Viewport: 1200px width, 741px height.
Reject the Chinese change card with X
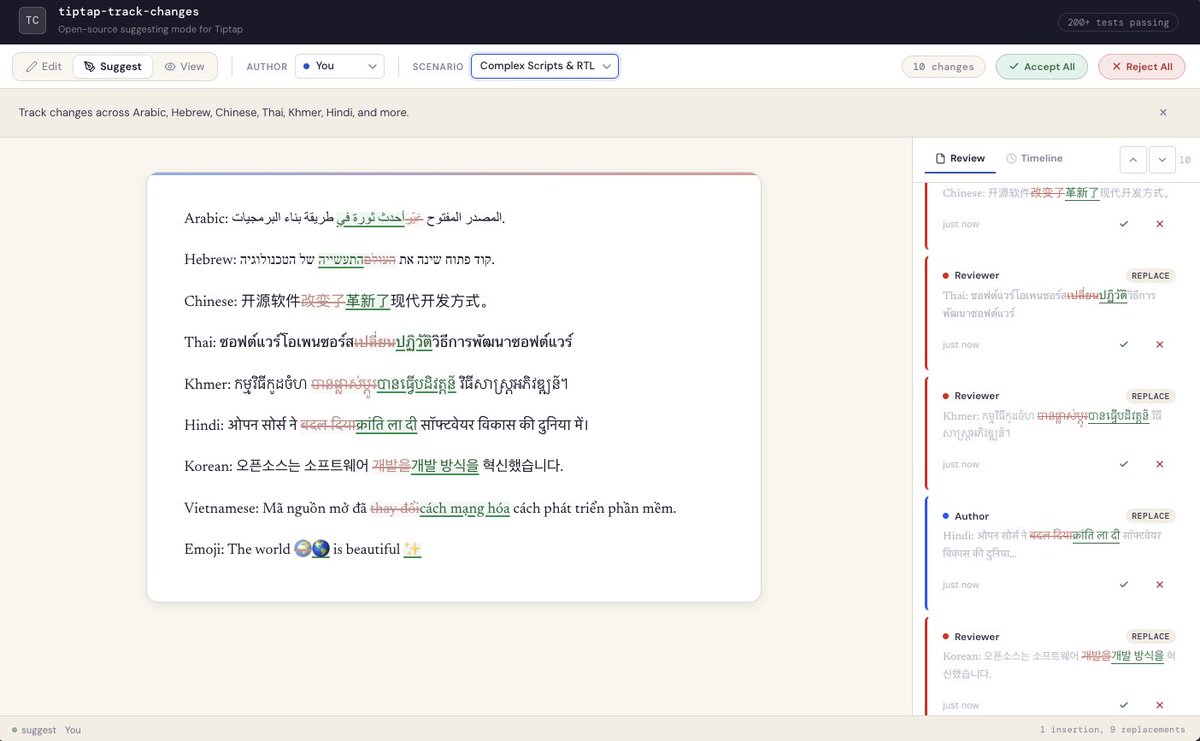(1160, 224)
